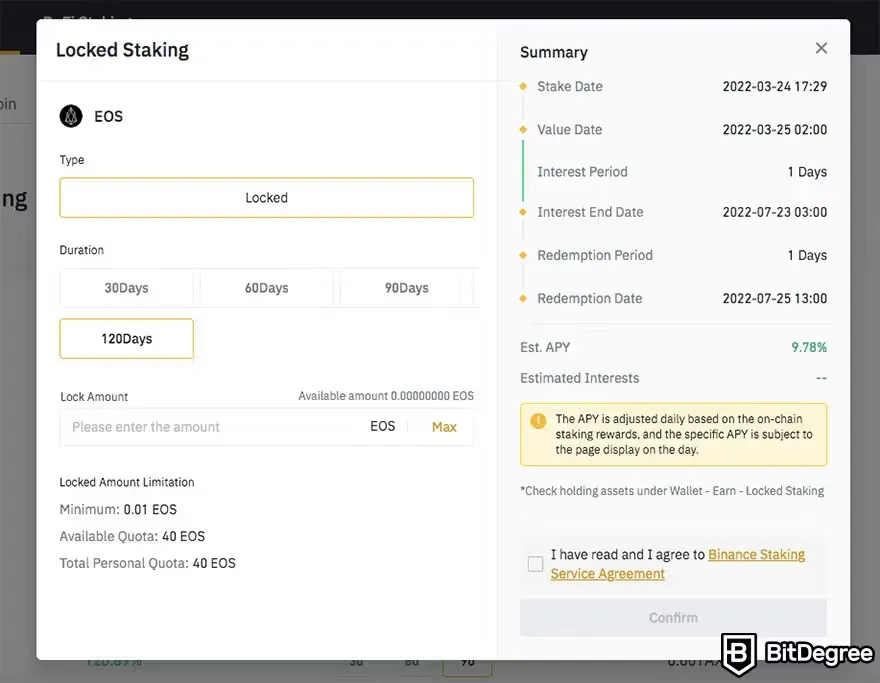Open the Binance Staking Service Agreement link
The image size is (880, 683).
coord(677,564)
